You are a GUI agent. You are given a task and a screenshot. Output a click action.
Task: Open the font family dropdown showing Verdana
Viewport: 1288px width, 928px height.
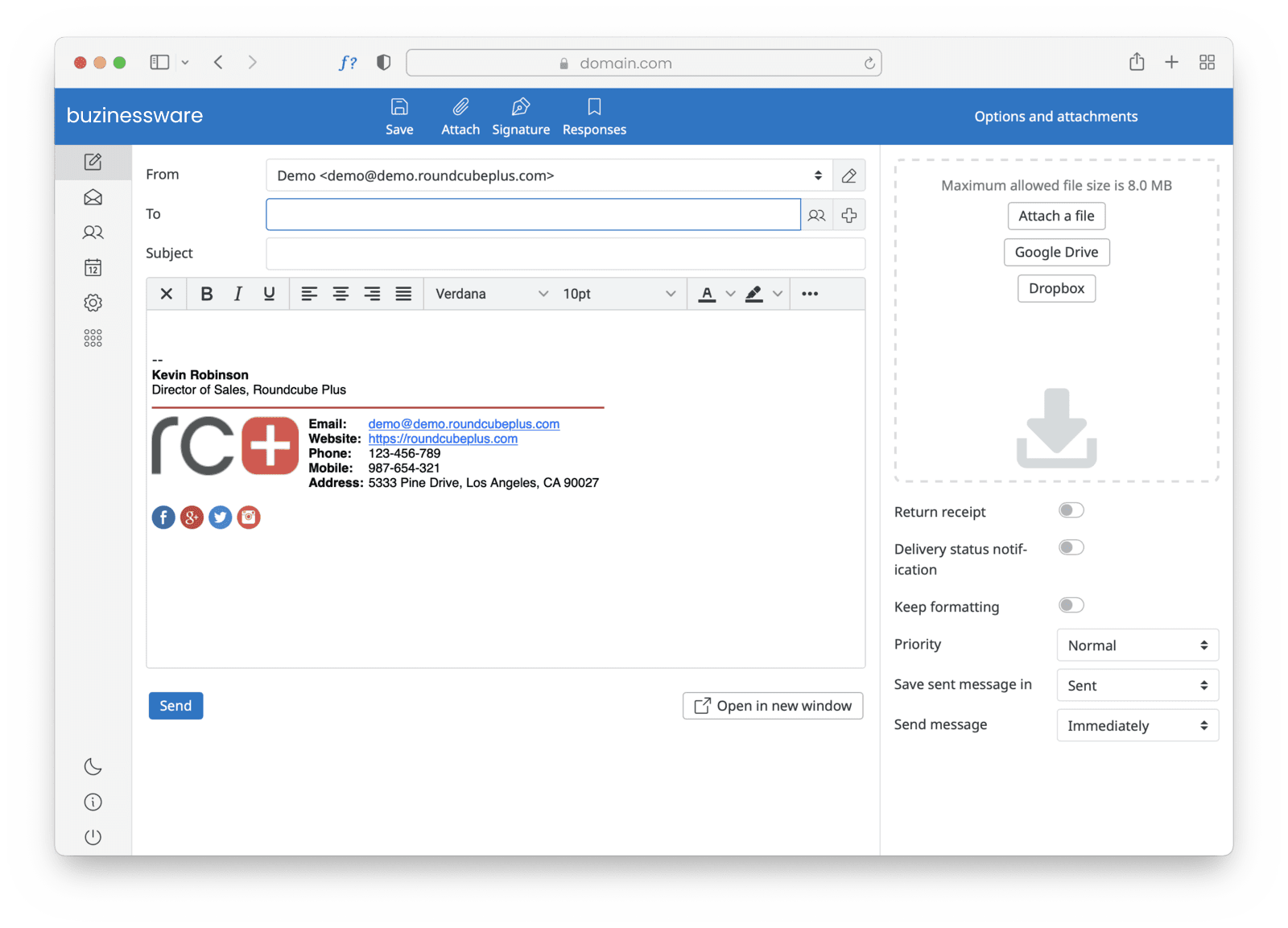[x=489, y=293]
